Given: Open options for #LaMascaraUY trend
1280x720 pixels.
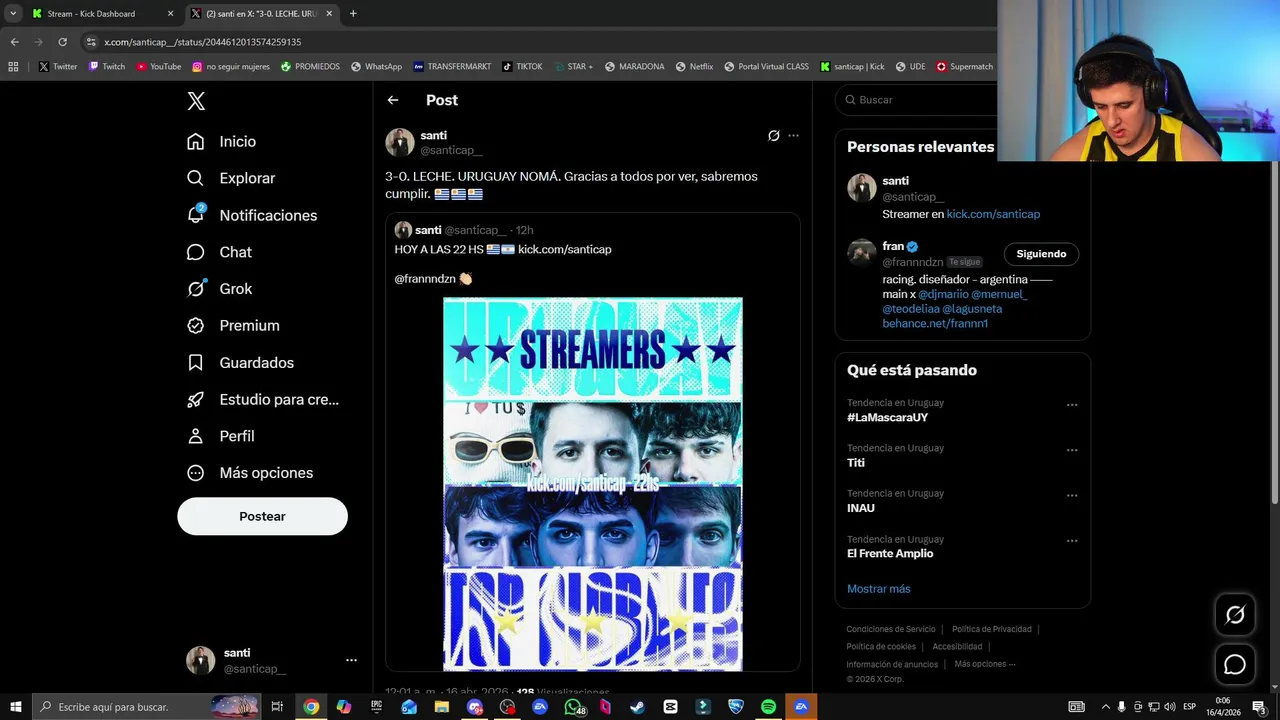Looking at the screenshot, I should tap(1072, 405).
